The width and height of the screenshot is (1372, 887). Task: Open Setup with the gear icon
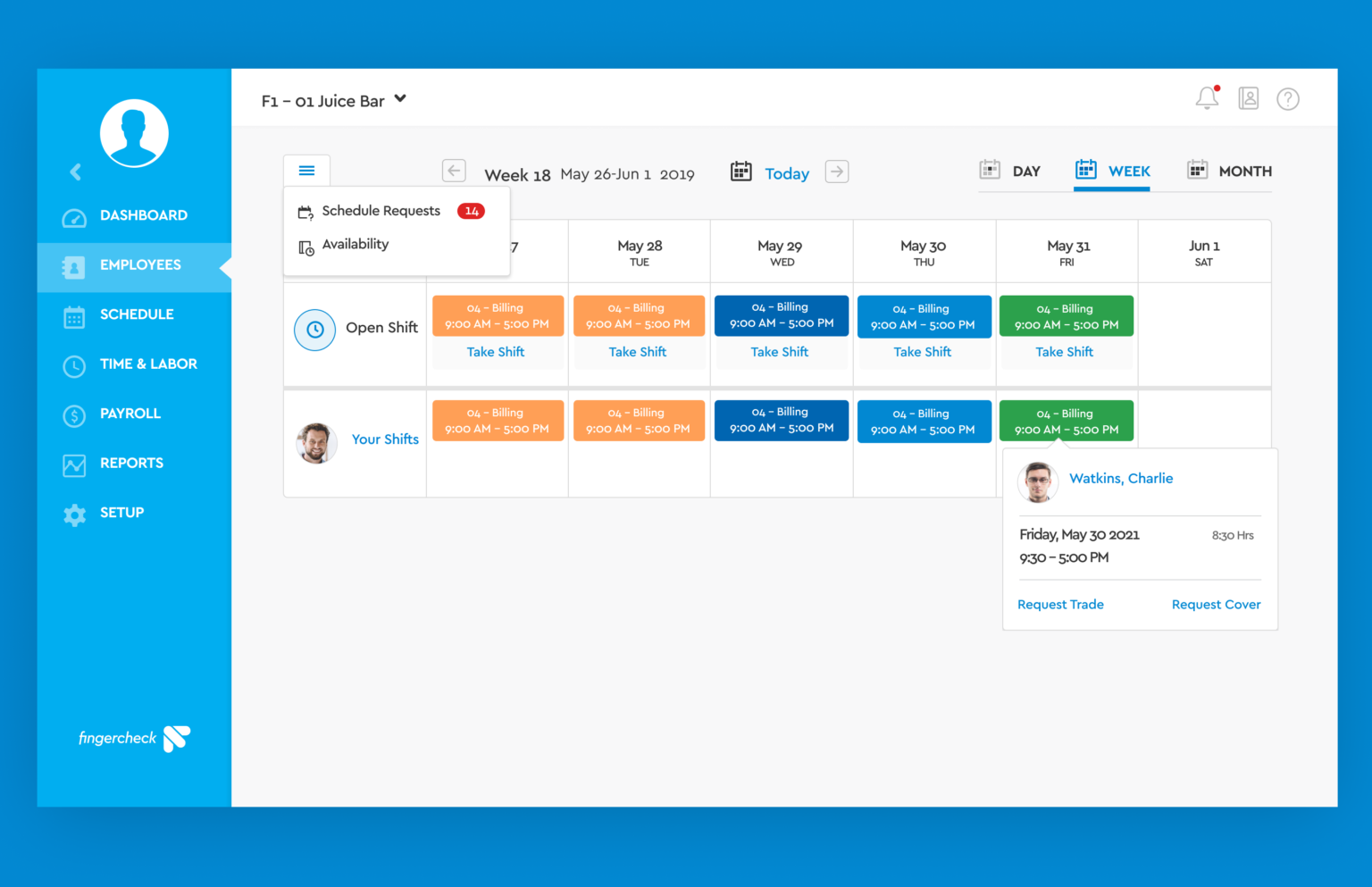[74, 513]
